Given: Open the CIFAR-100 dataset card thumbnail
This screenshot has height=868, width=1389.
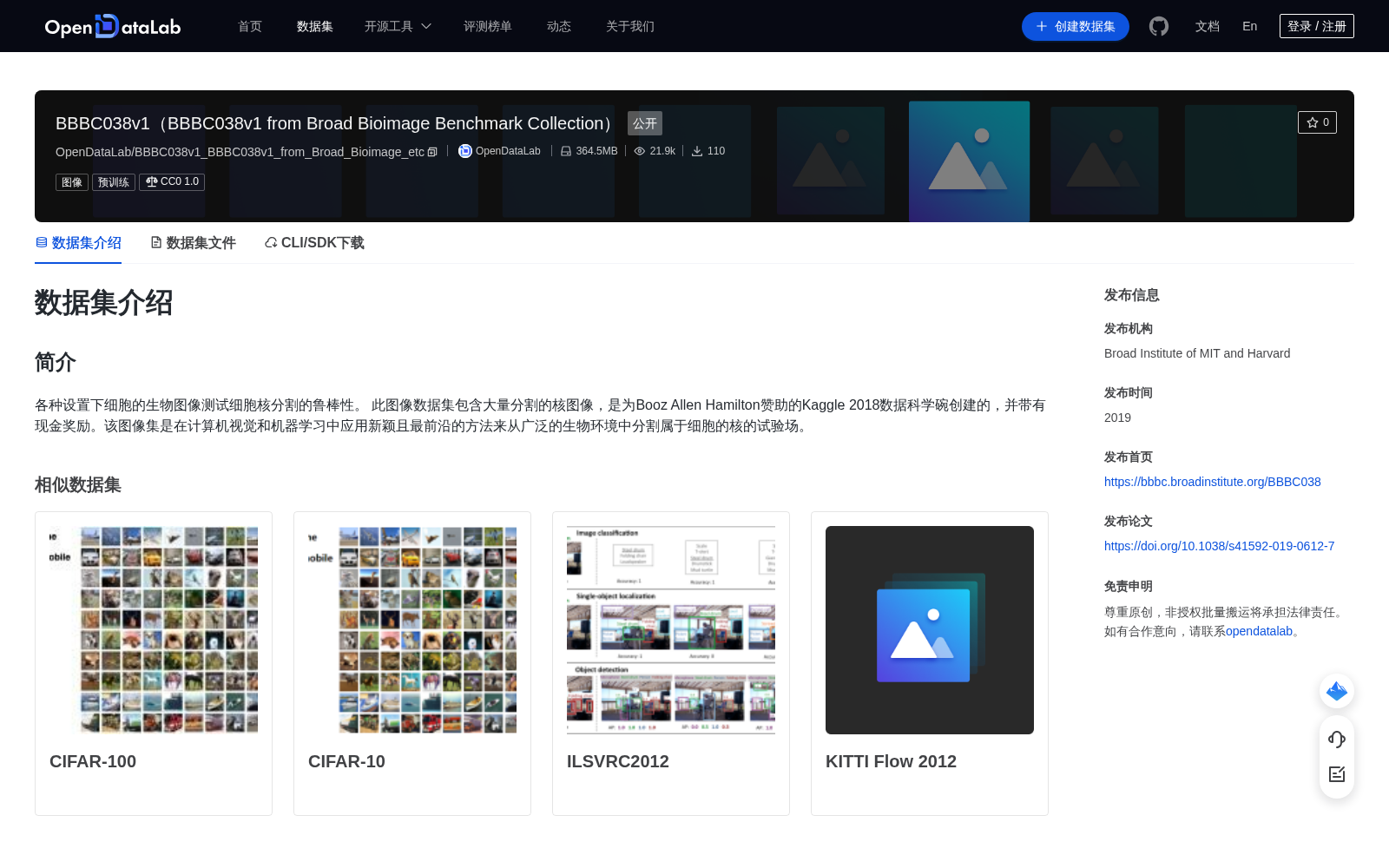Looking at the screenshot, I should coord(154,630).
